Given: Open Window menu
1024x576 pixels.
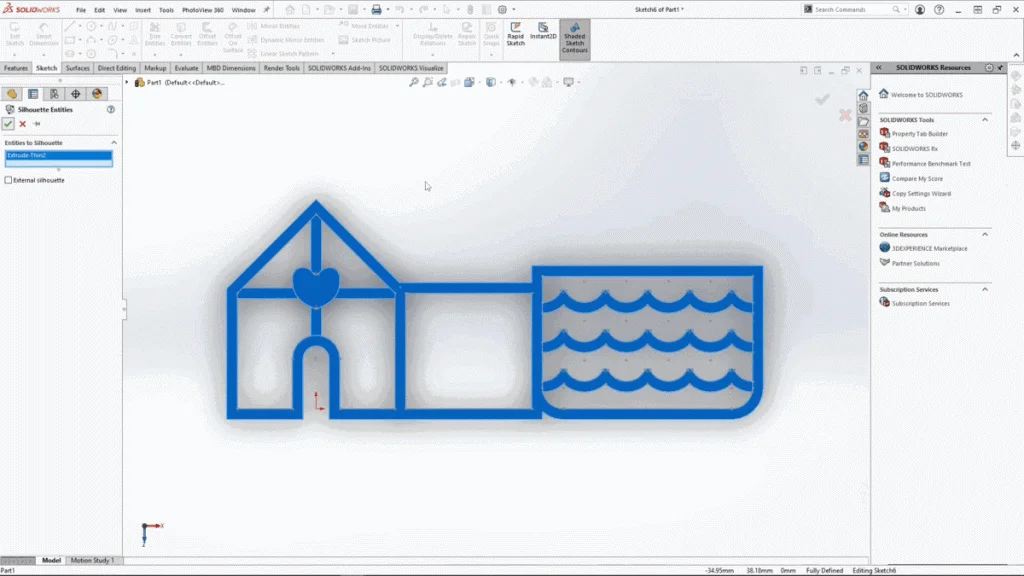Looking at the screenshot, I should tap(244, 10).
